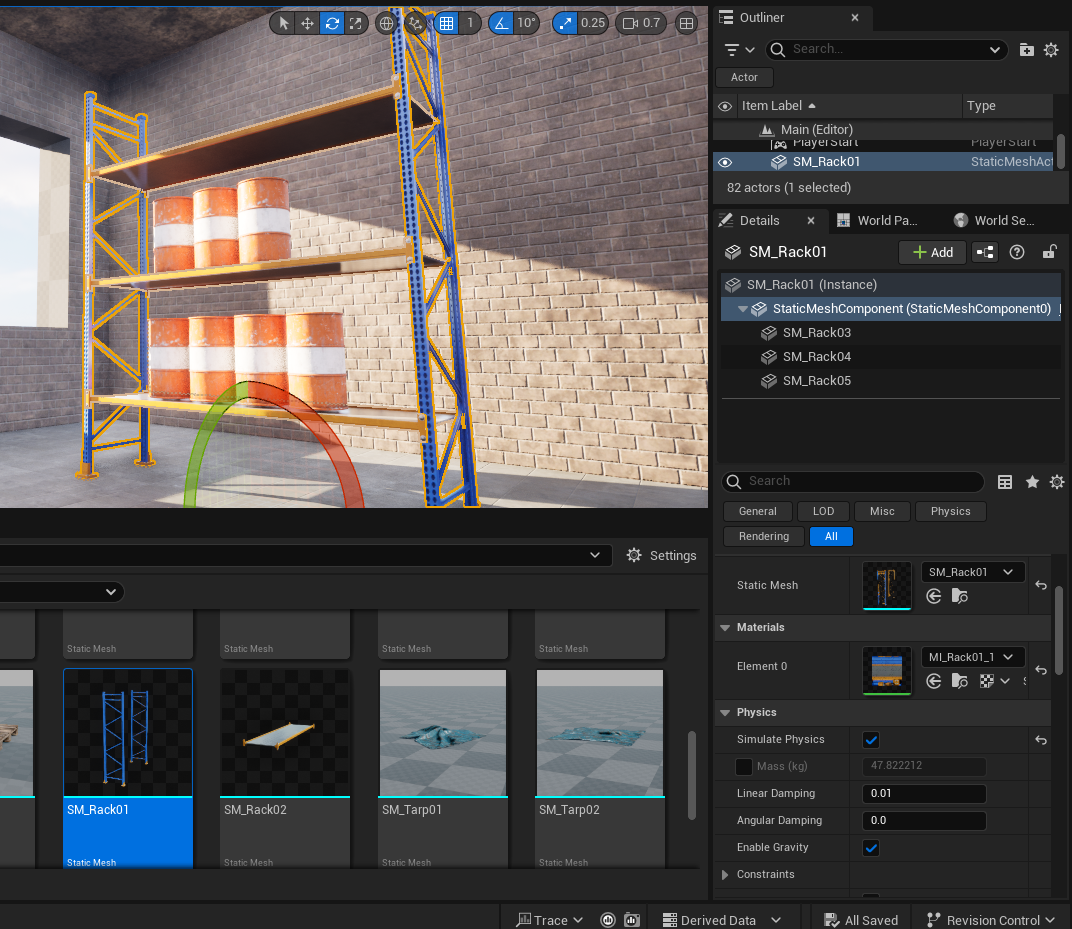Image resolution: width=1072 pixels, height=929 pixels.
Task: Select SM_Rack04 component
Action: 891,357
